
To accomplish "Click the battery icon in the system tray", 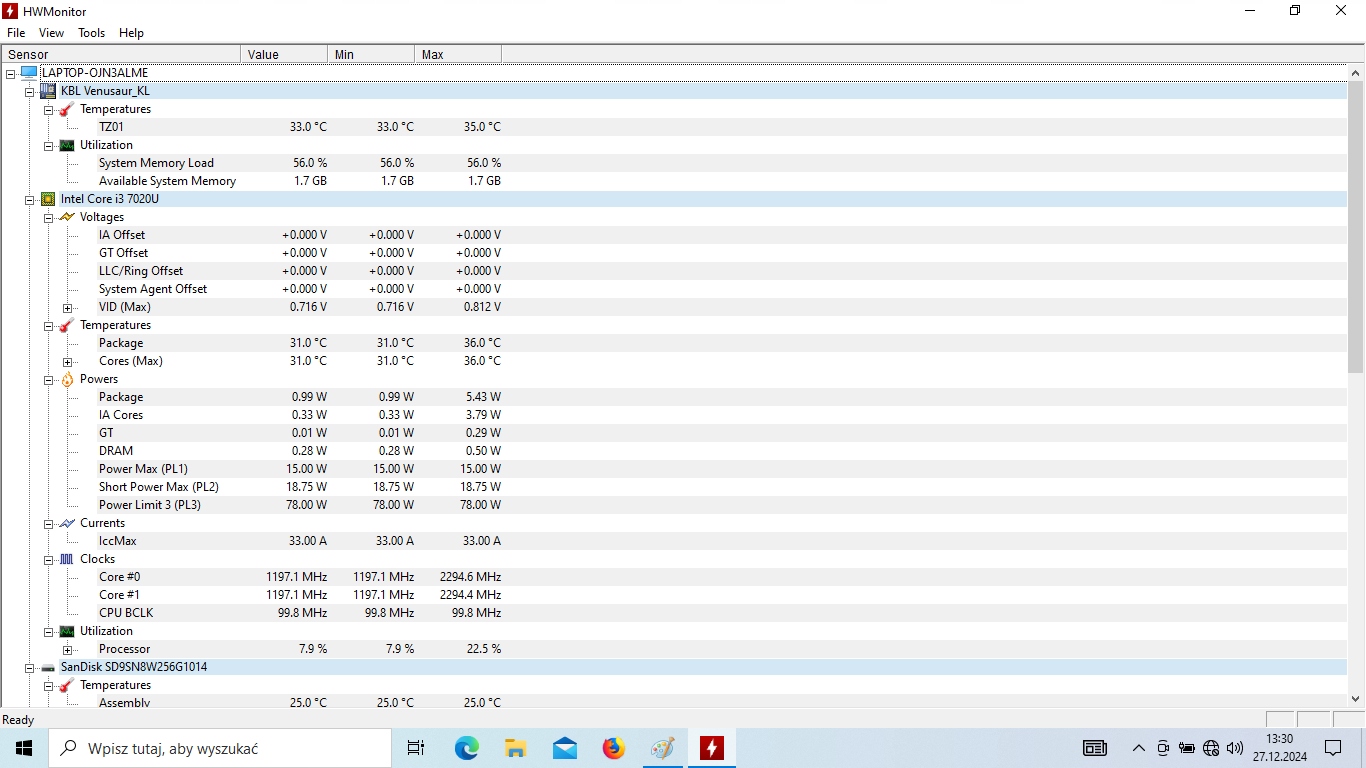I will click(x=1187, y=748).
